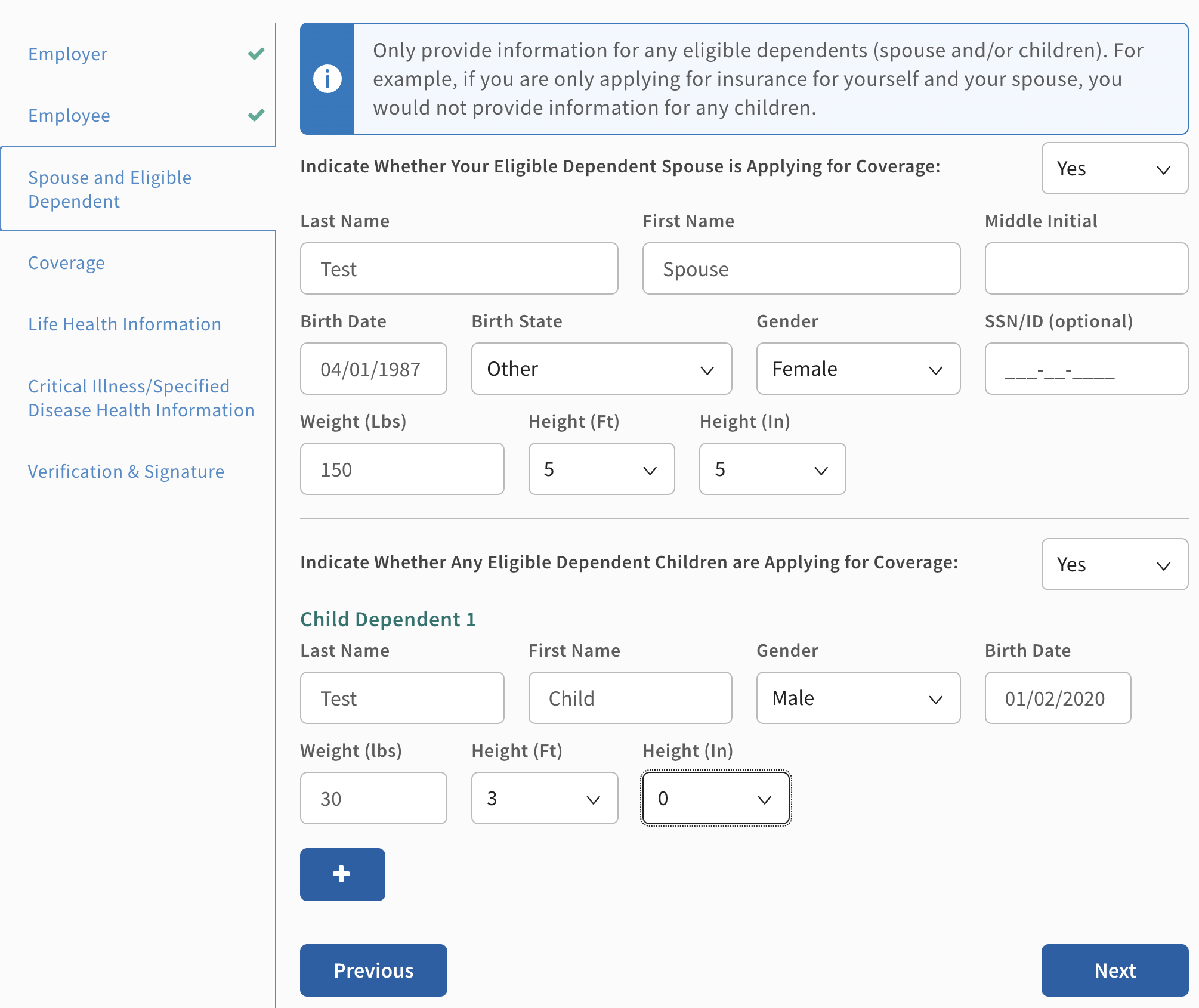Open the children coverage Yes dropdown

pyautogui.click(x=1114, y=564)
